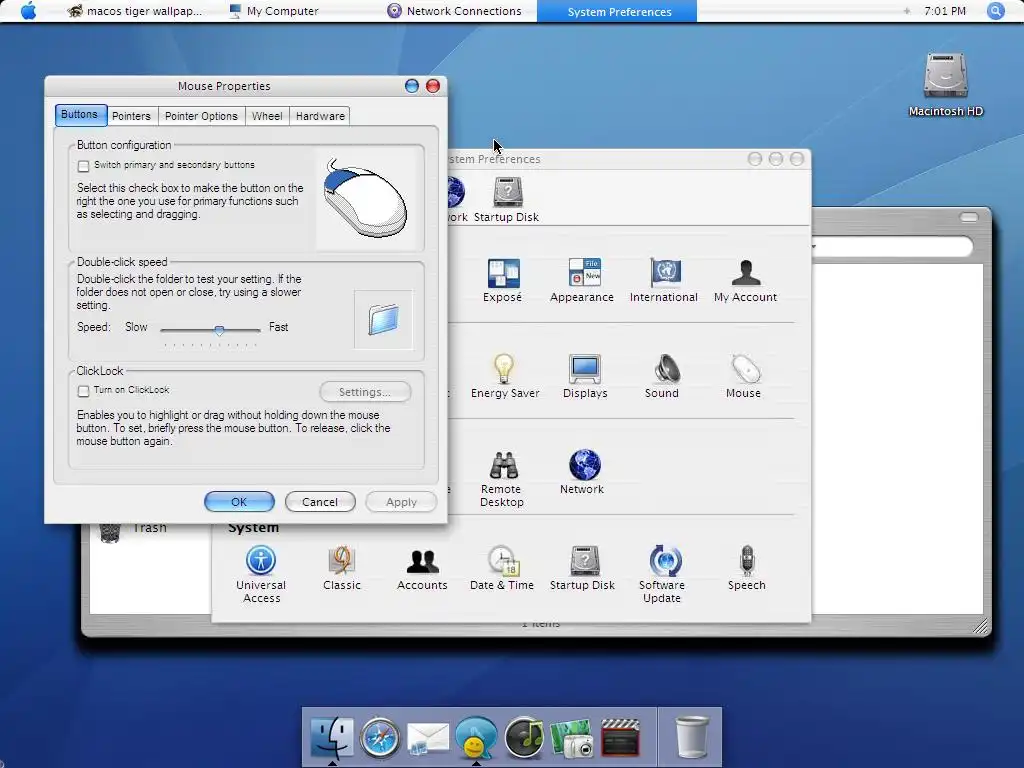Screen dimensions: 1024x768
Task: Switch to the Hardware tab
Action: click(320, 116)
